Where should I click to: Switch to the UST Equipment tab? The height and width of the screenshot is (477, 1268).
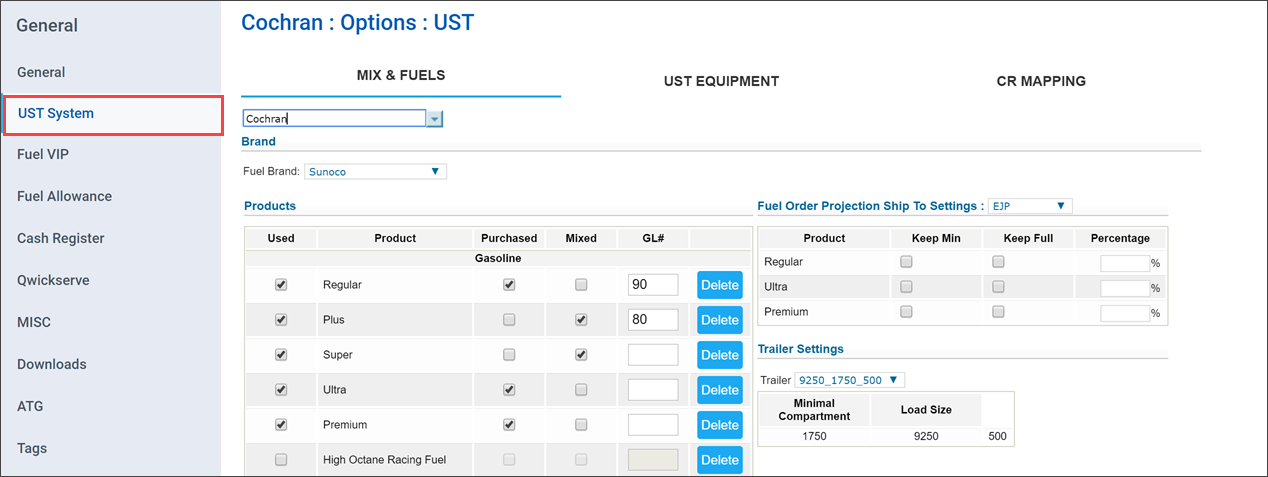pos(721,81)
